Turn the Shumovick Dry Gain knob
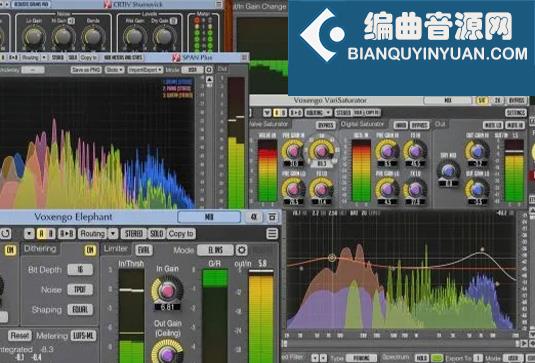Viewport: 535px width, 363px height. [163, 37]
